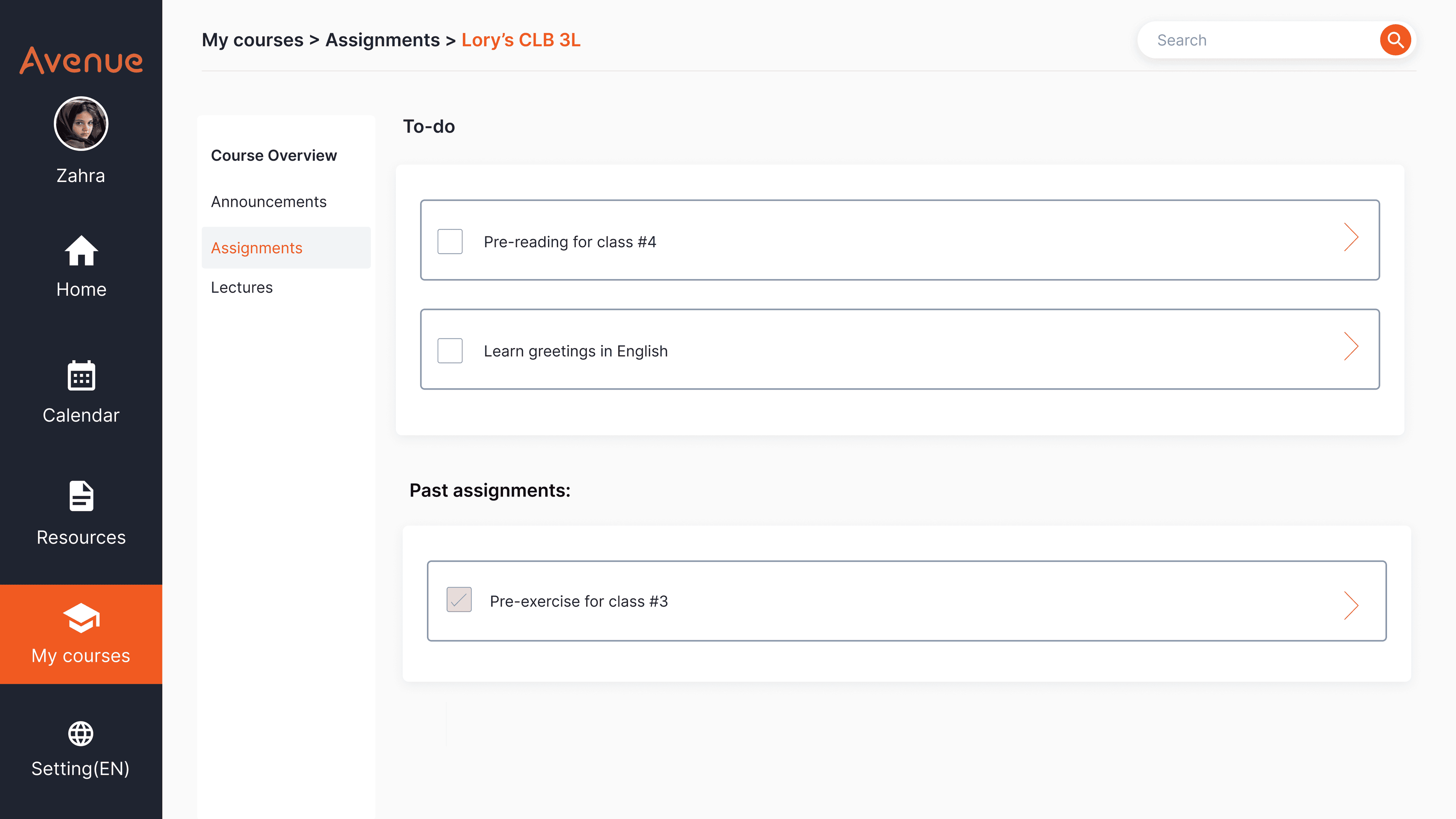This screenshot has height=819, width=1456.
Task: Open Zahra's profile avatar
Action: point(81,124)
